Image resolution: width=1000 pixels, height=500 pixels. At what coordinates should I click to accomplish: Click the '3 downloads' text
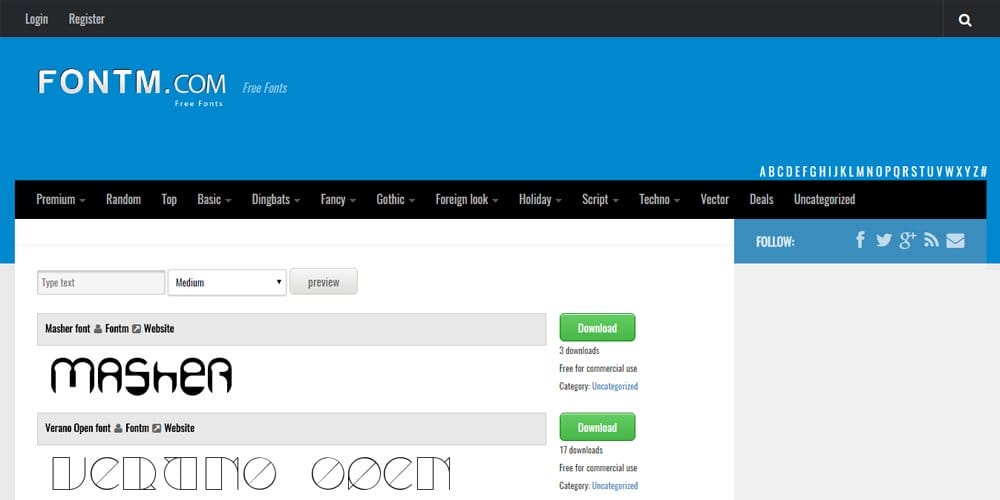coord(579,351)
